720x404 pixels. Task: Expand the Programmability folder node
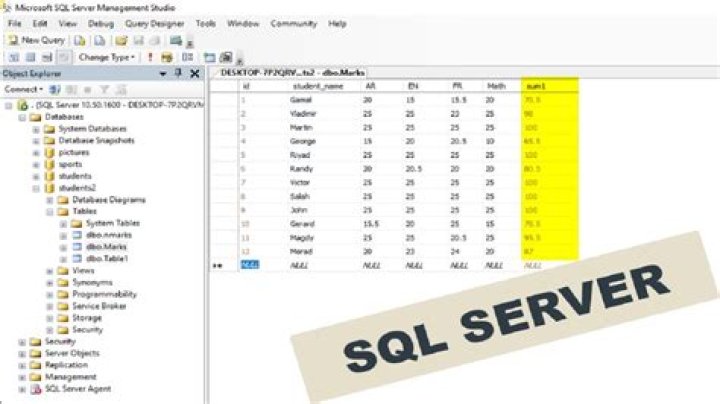[50, 294]
